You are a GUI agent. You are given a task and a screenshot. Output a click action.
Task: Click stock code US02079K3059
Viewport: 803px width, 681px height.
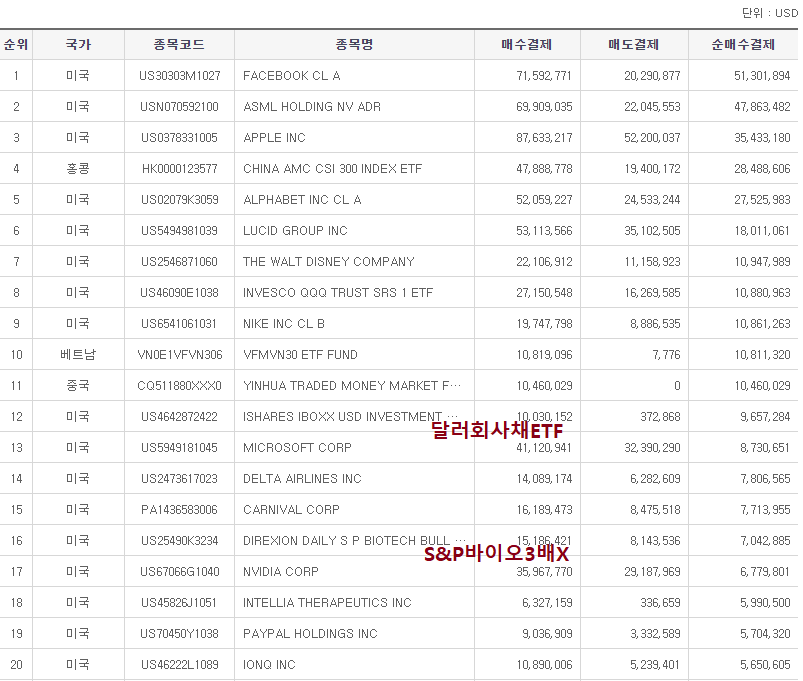tap(180, 200)
